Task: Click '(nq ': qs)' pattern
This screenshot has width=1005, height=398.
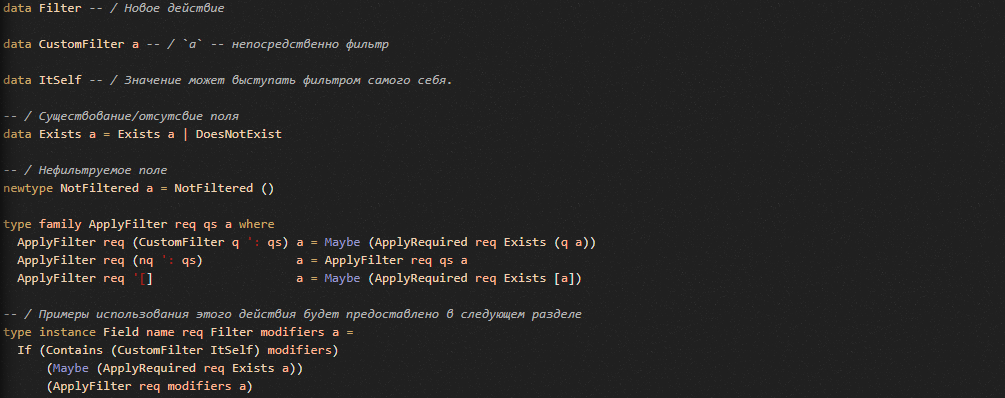Action: point(167,260)
